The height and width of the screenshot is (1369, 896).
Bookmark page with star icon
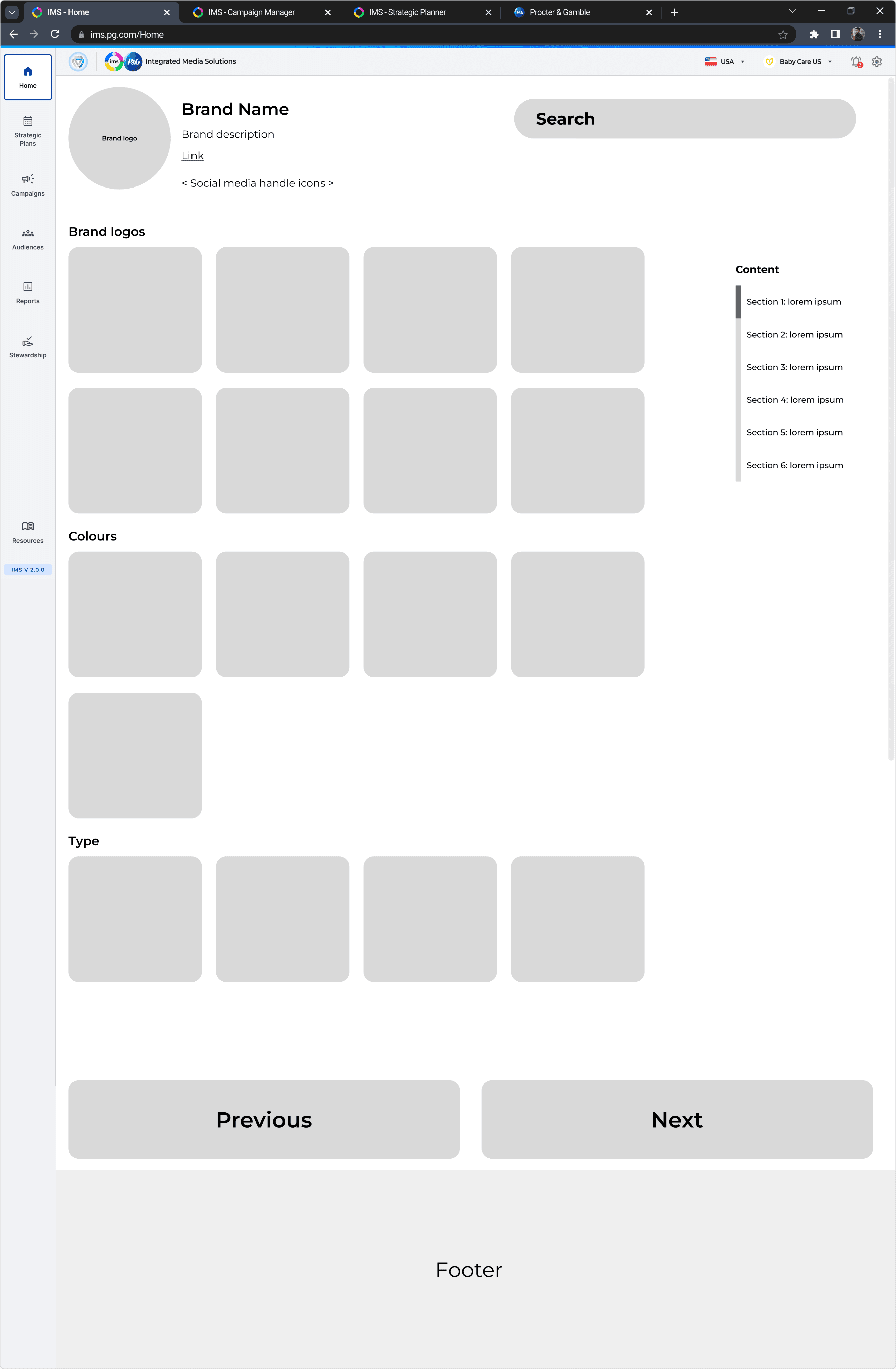click(x=783, y=34)
